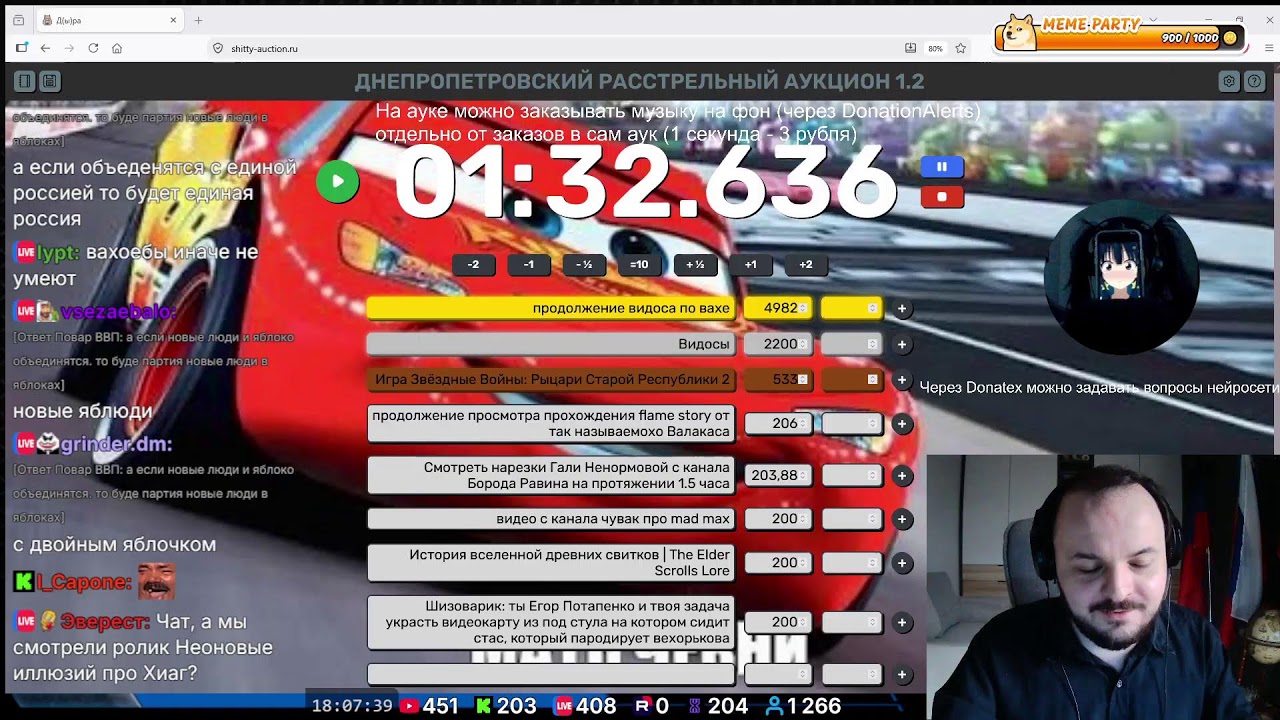Open the help question mark icon
Screen dimensions: 1280x720
[x=1255, y=81]
